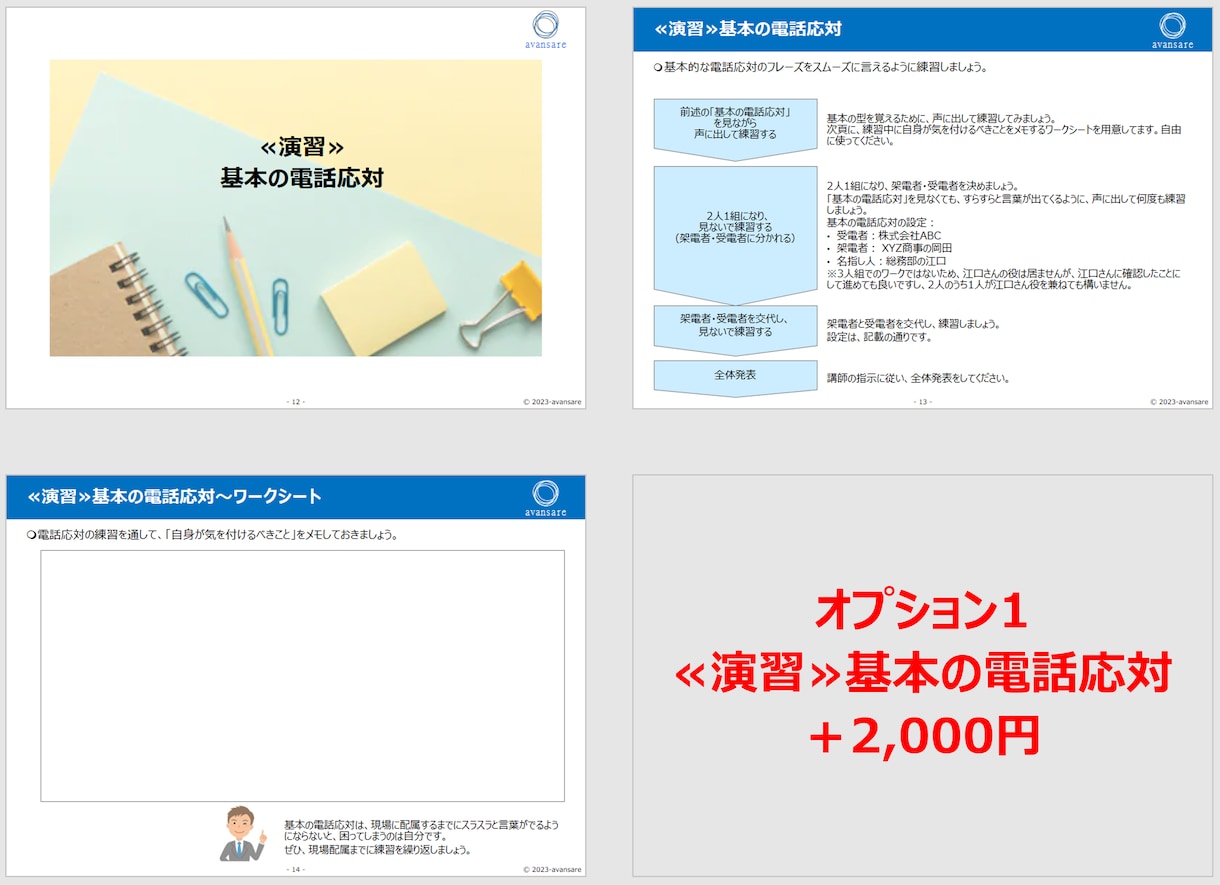Click the red price text '＋2,000円'
This screenshot has height=885, width=1220.
923,736
